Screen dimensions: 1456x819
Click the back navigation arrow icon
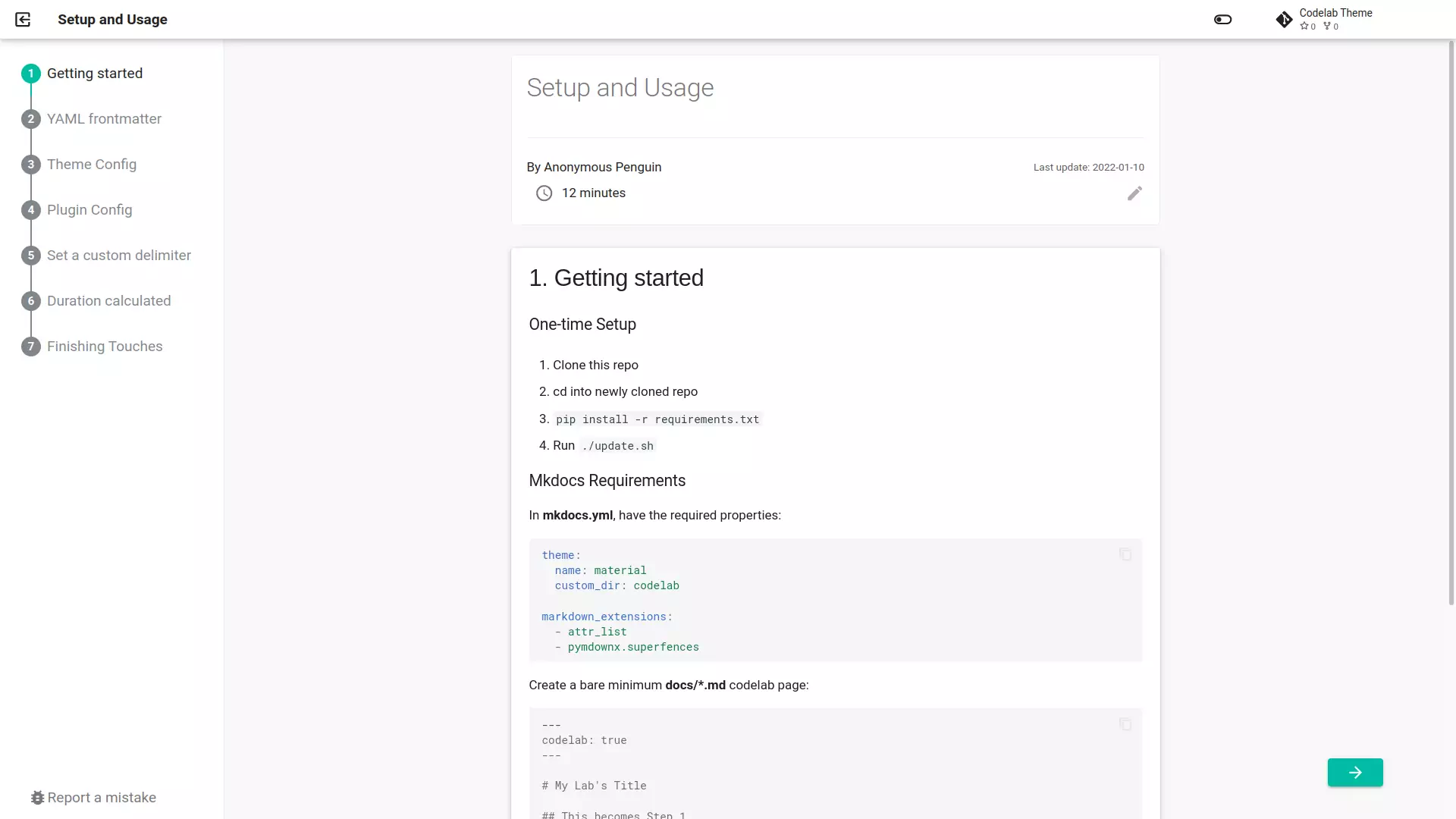22,19
